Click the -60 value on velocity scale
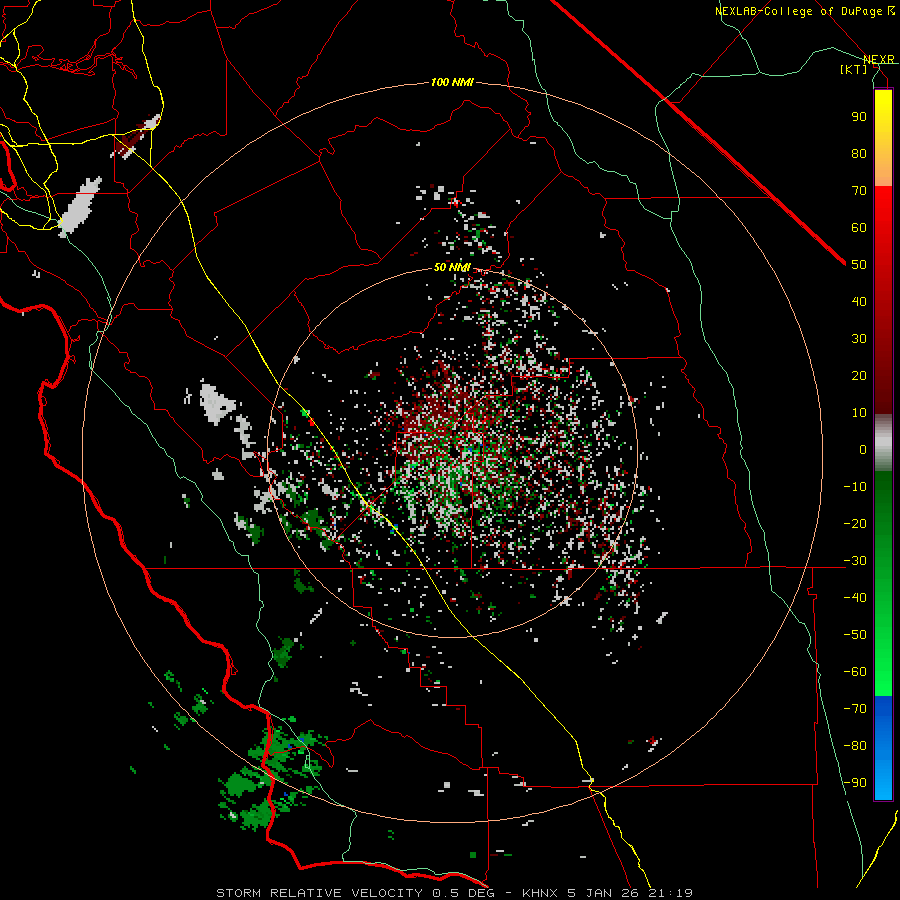 [855, 672]
